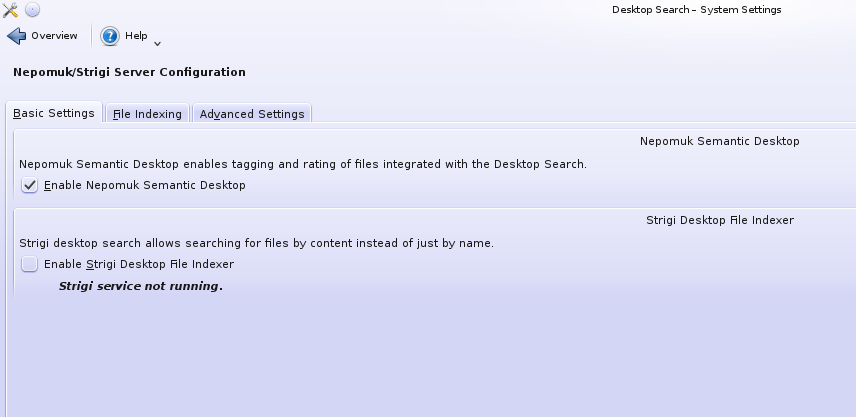Expand the Help dropdown arrow
The width and height of the screenshot is (856, 417).
coord(157,42)
